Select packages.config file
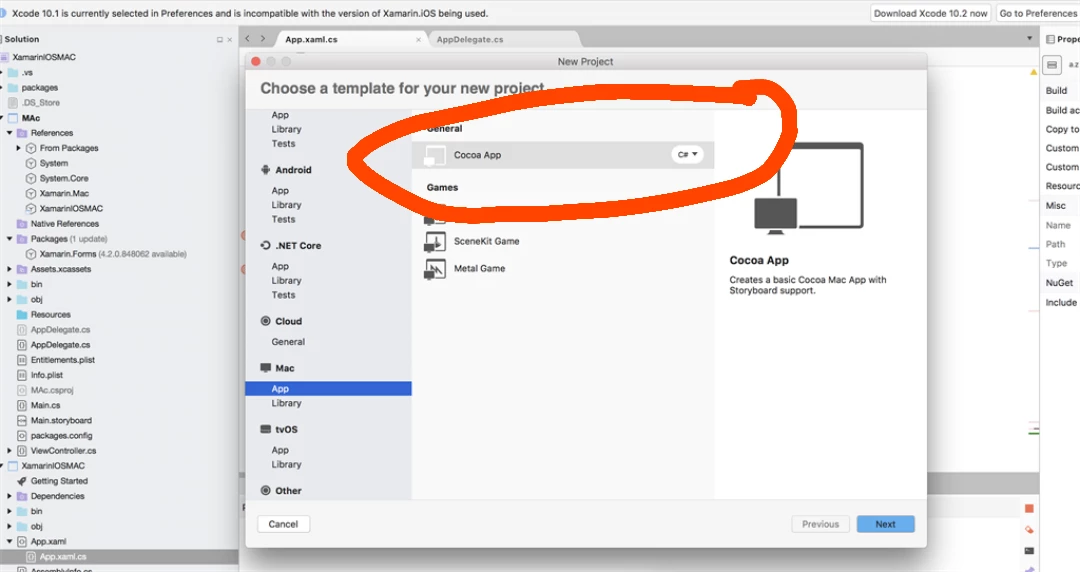The width and height of the screenshot is (1080, 572). tap(61, 436)
